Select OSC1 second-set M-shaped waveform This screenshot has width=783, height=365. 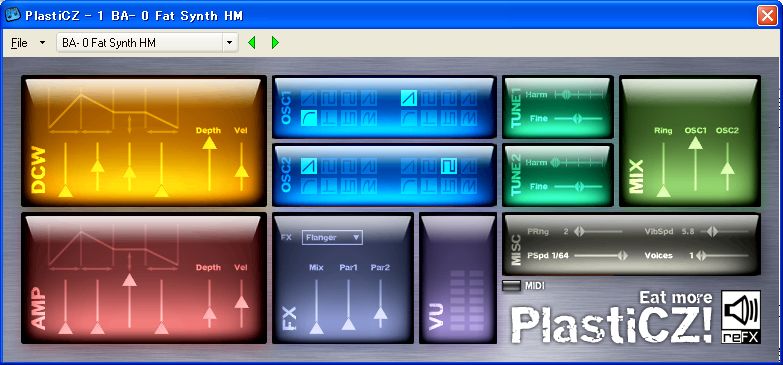(468, 118)
